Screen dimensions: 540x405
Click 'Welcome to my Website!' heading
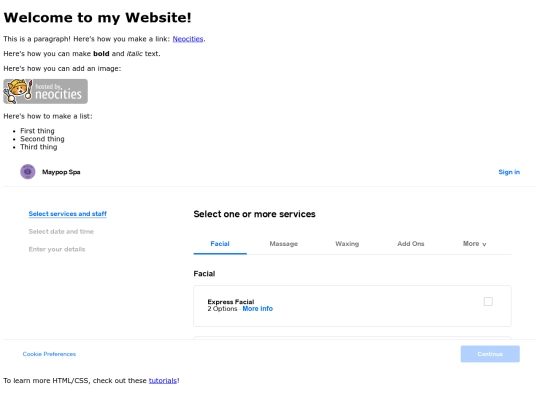(97, 18)
